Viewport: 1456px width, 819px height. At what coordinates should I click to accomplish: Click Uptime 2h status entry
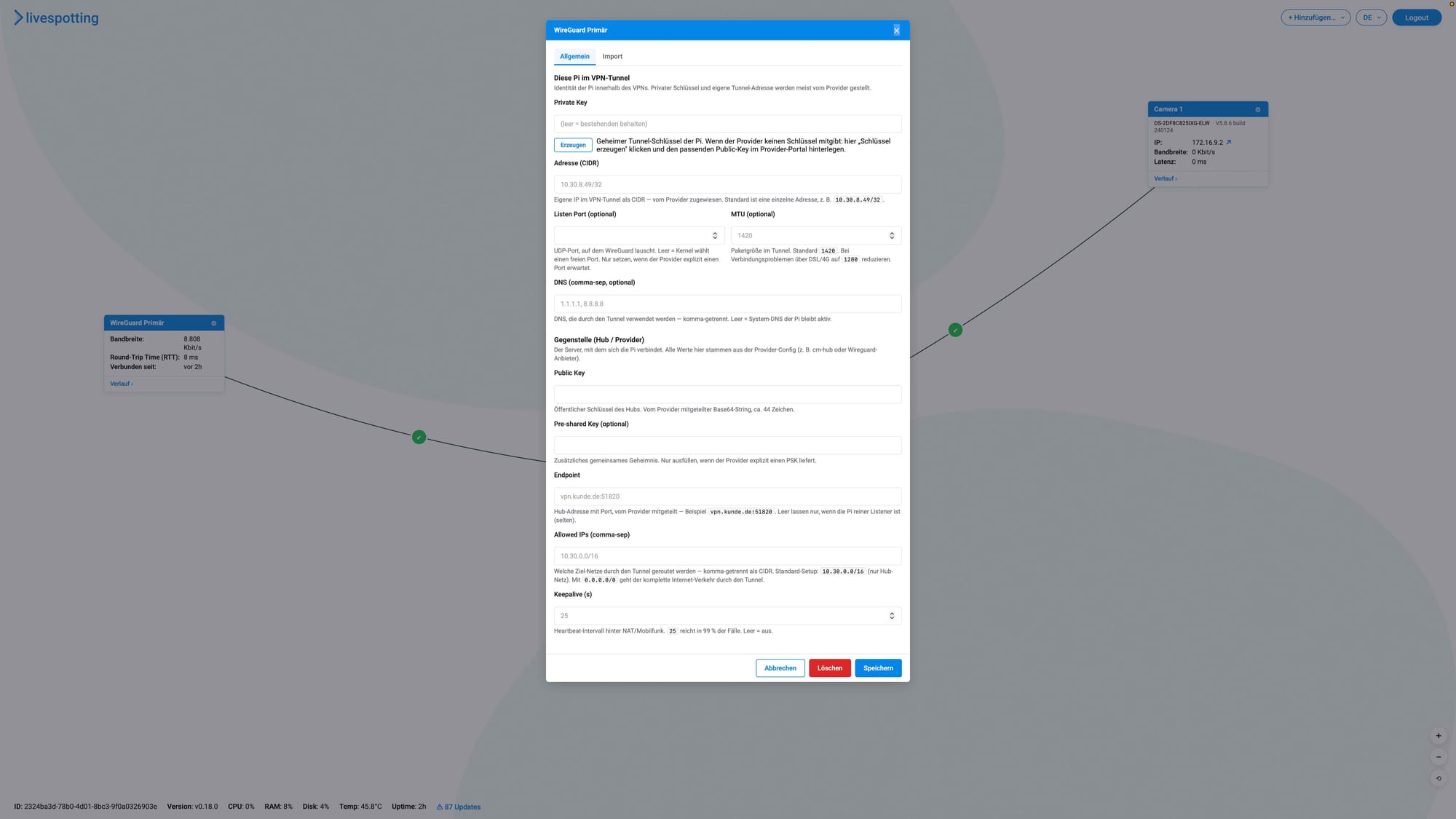[408, 807]
